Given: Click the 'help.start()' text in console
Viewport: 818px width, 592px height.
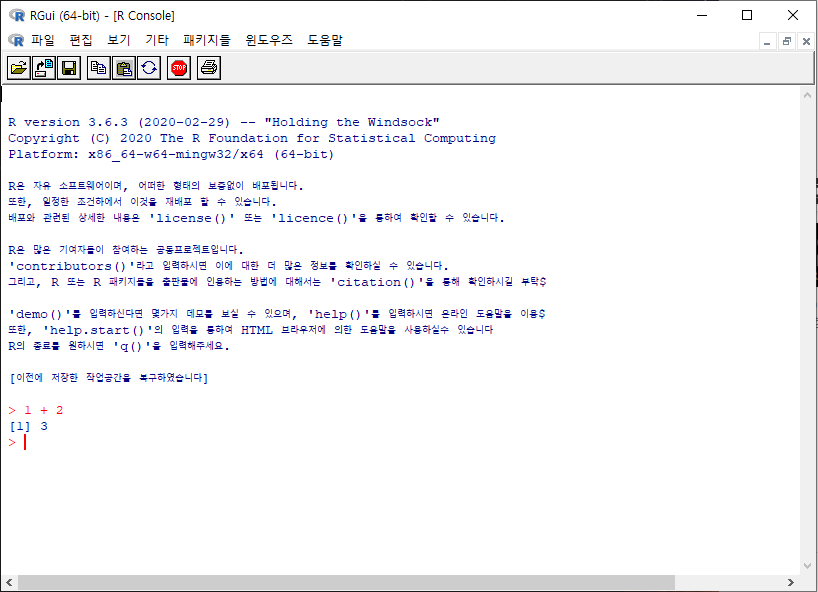Looking at the screenshot, I should point(98,330).
